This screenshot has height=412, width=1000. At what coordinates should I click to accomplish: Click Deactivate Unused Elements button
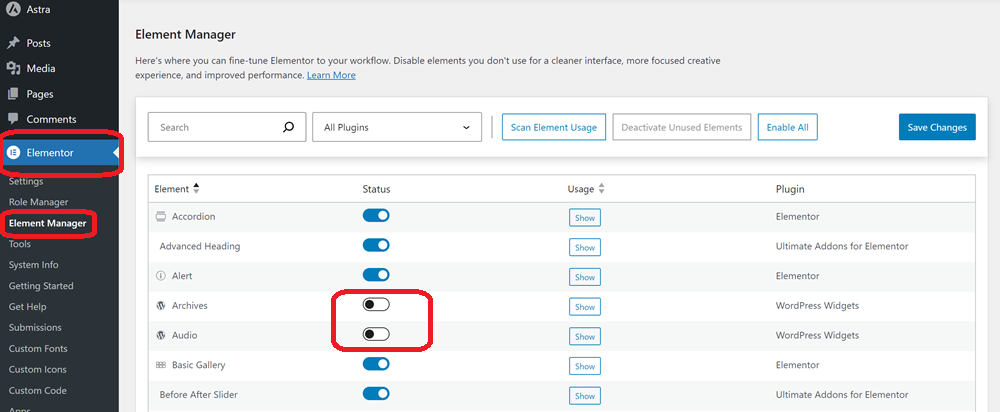[x=682, y=127]
